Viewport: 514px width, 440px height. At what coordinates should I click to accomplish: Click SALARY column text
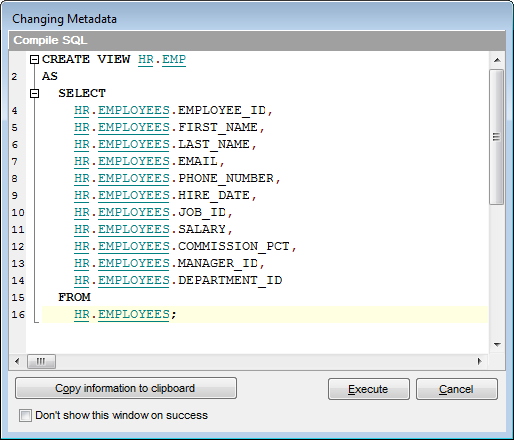coord(202,229)
